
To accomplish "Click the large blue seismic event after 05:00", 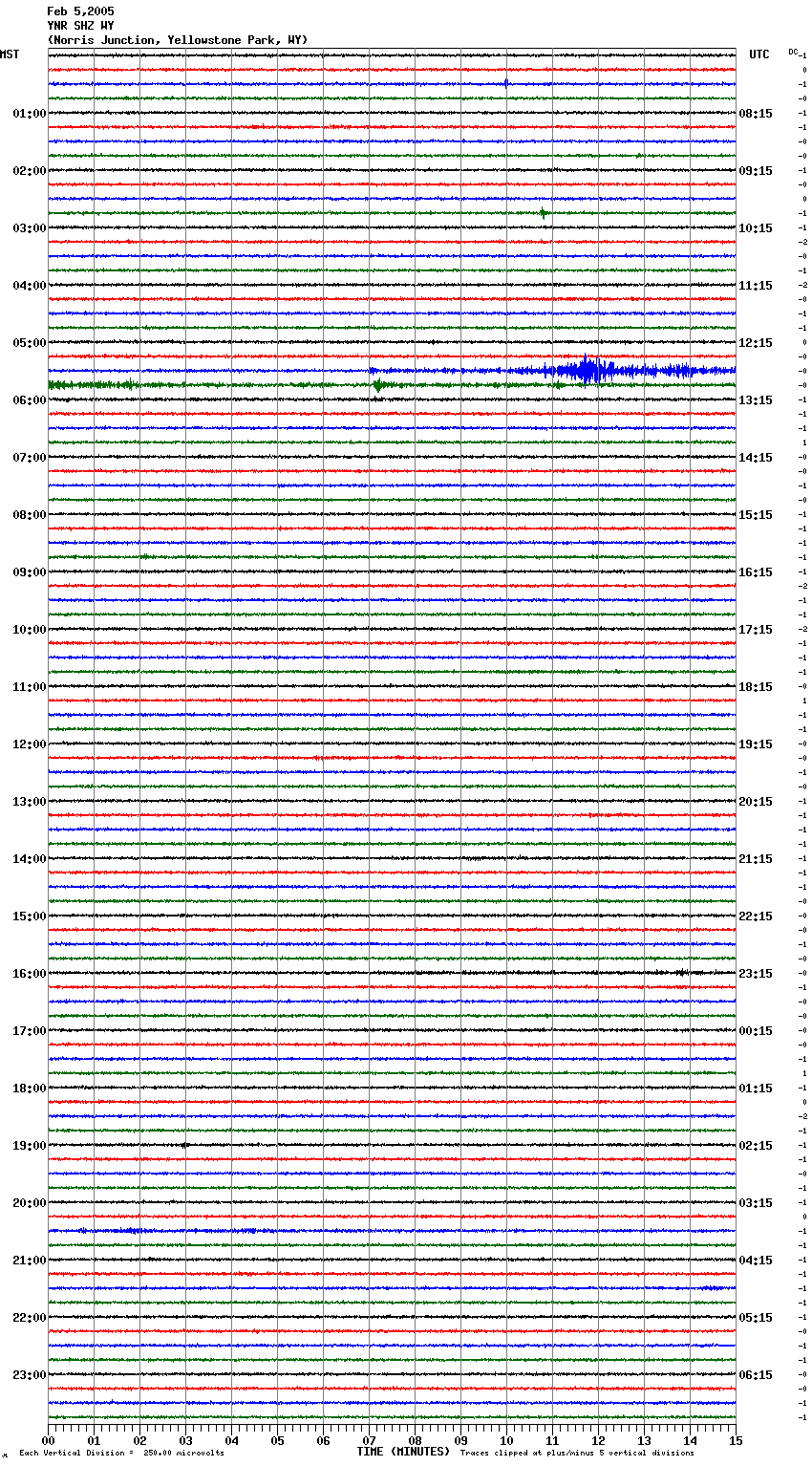I will 588,370.
